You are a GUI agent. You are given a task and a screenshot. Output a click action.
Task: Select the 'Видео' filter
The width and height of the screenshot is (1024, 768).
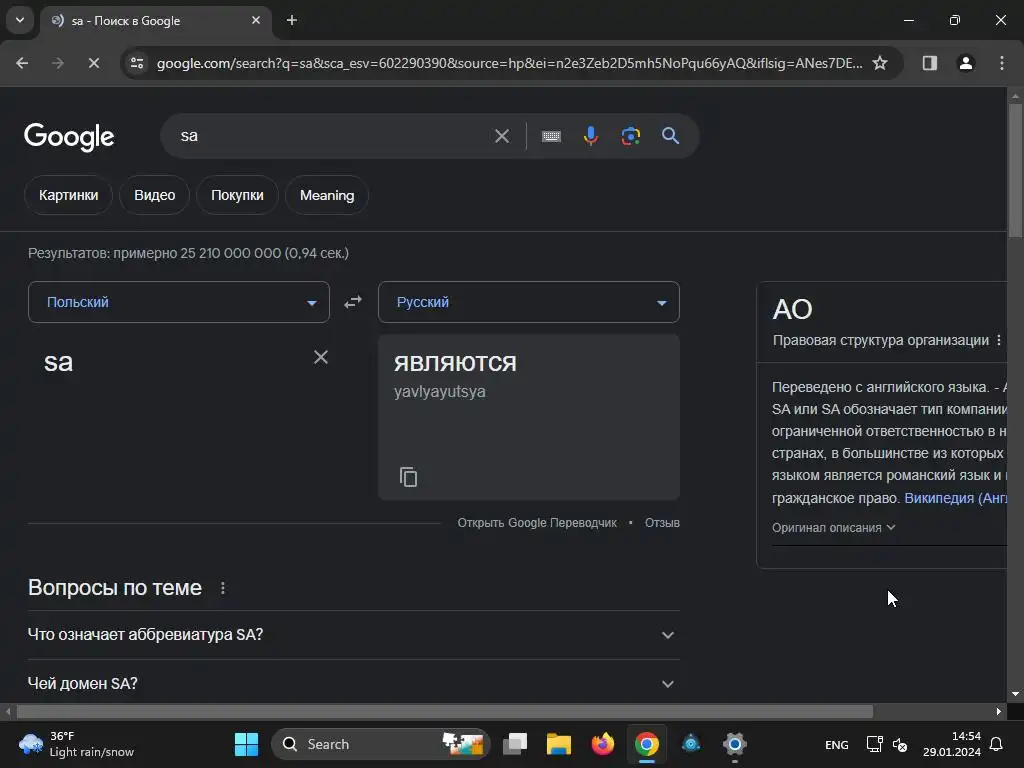click(x=155, y=195)
